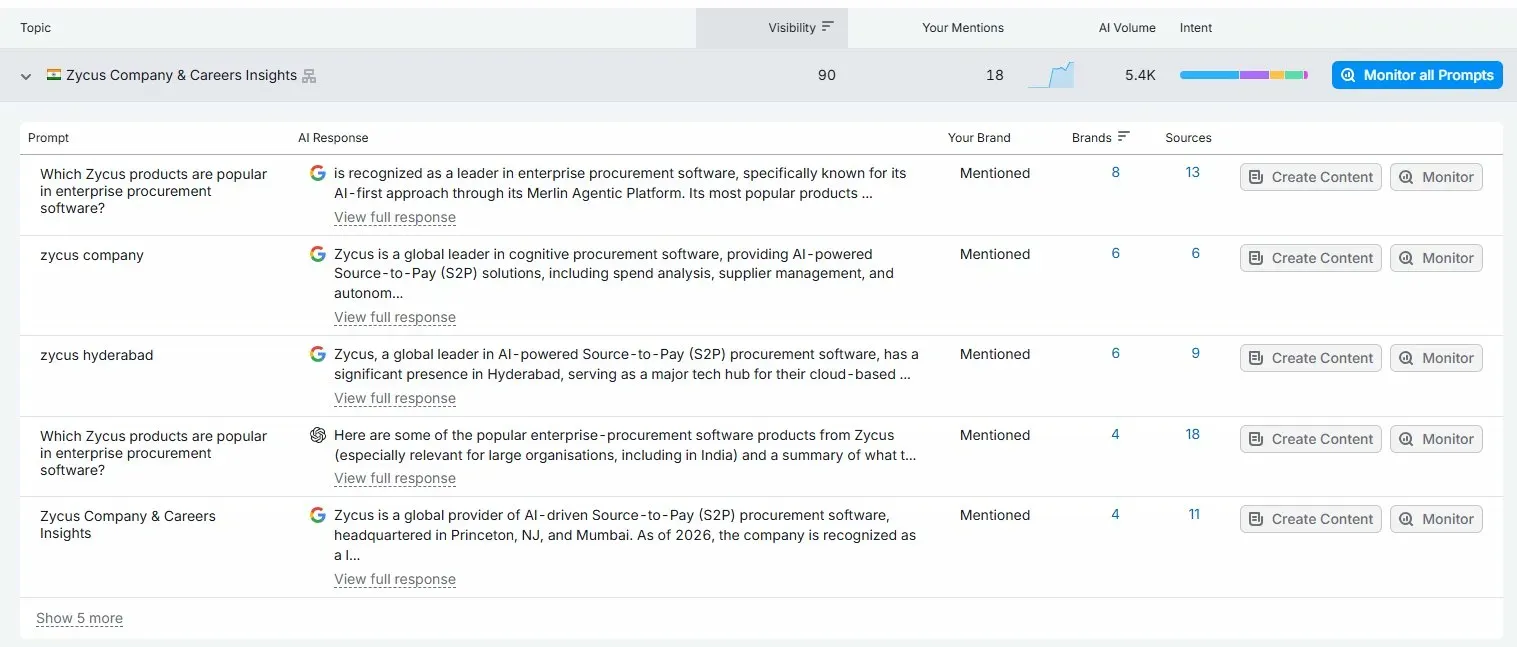Create Content for ChatGPT products prompt row
Viewport: 1517px width, 647px height.
pos(1311,439)
